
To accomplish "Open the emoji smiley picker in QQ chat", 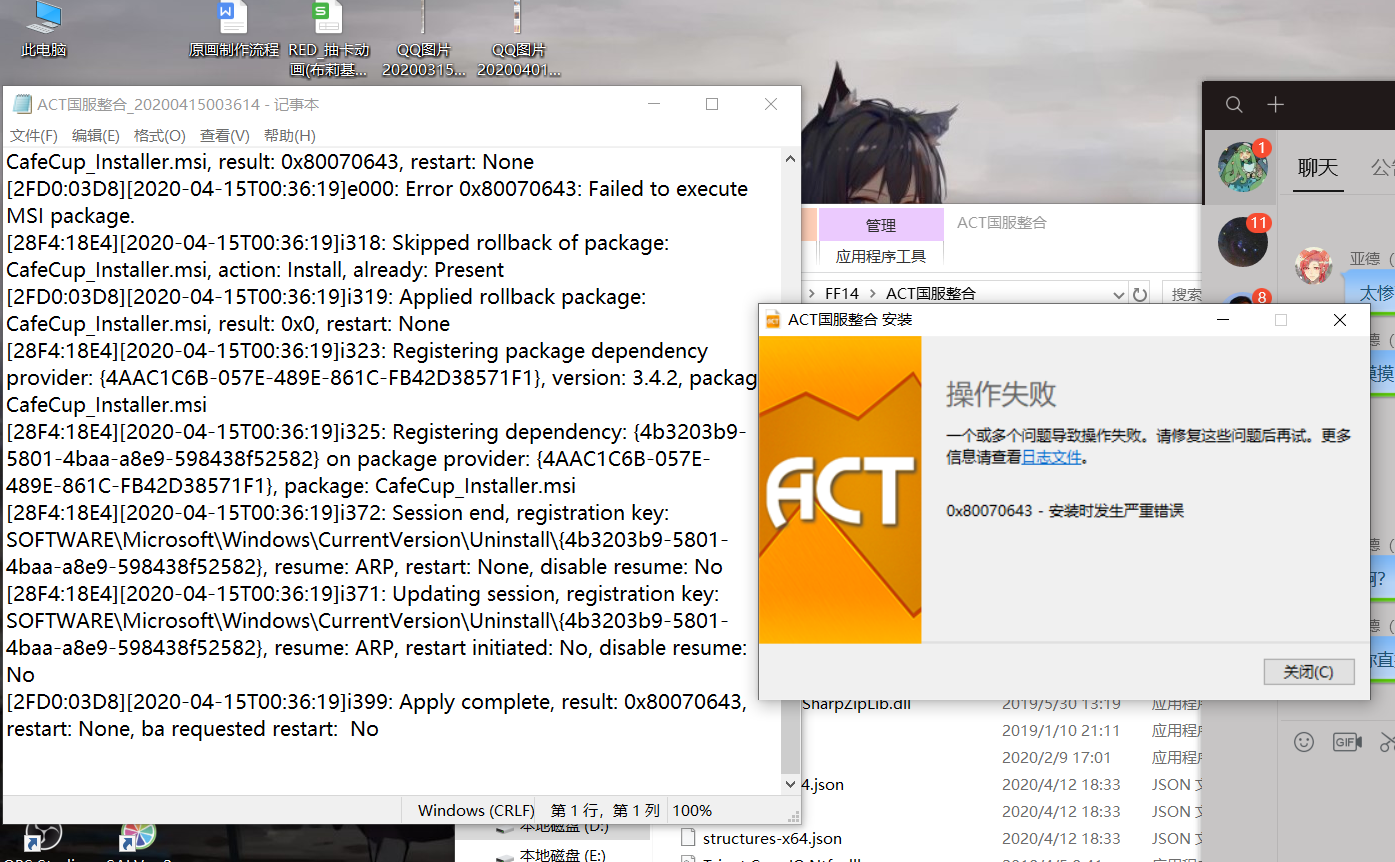I will click(x=1302, y=742).
